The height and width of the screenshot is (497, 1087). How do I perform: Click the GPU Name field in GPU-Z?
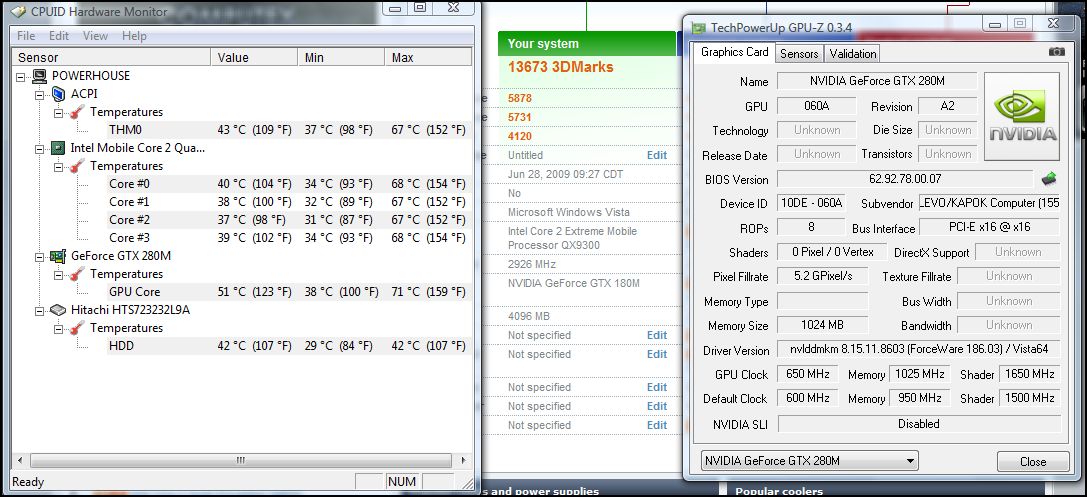[877, 81]
